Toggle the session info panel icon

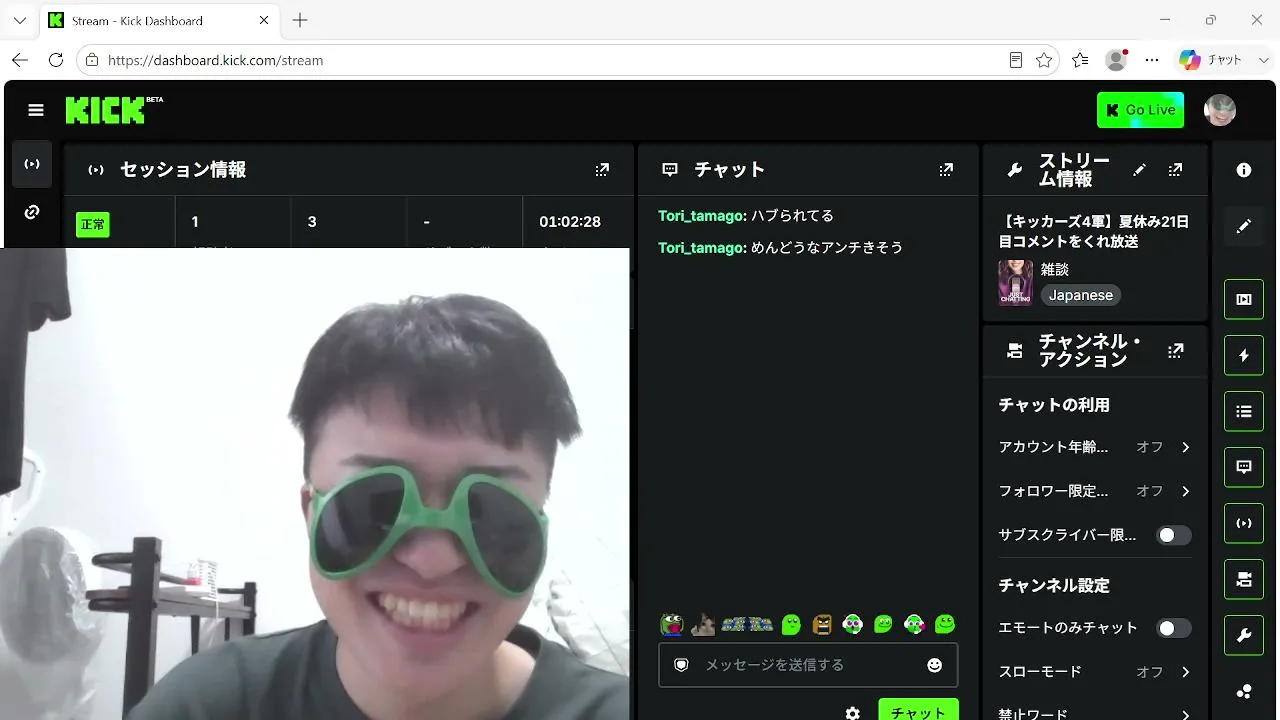coord(1244,523)
